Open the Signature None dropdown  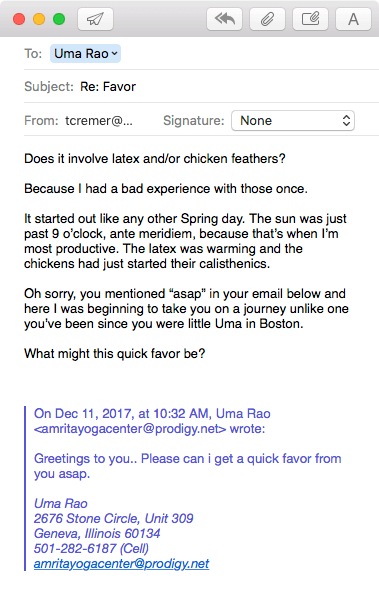[x=293, y=121]
